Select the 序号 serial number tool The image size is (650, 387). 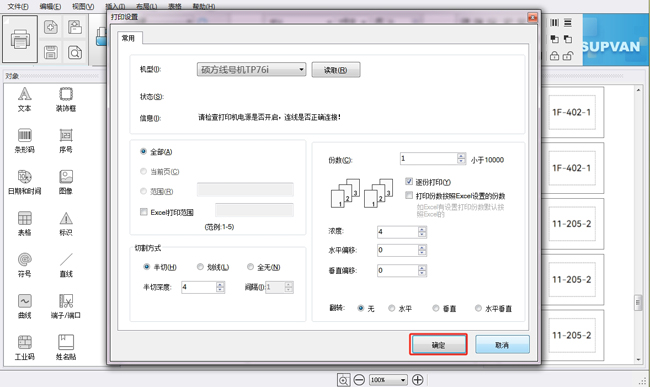66,141
